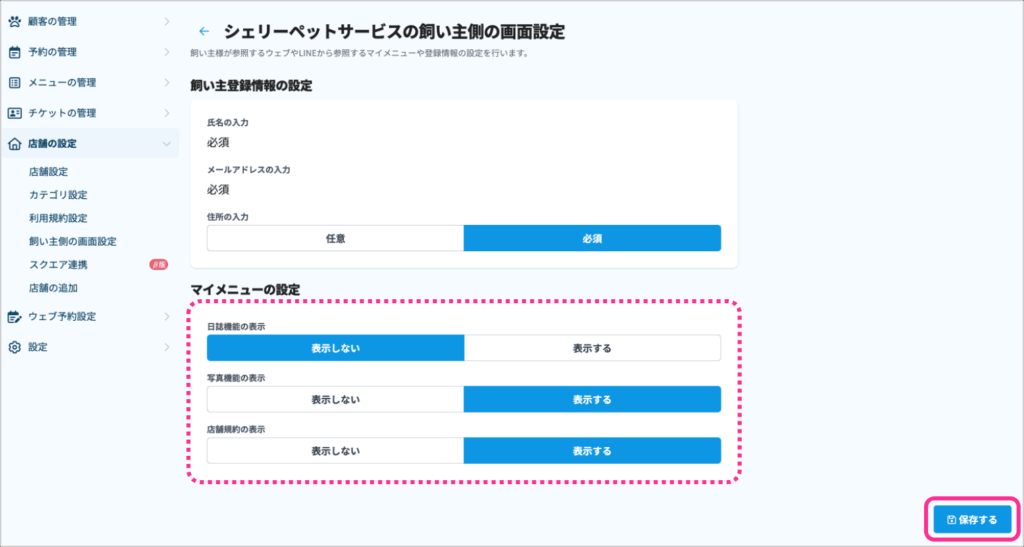The width and height of the screenshot is (1024, 547).
Task: Click the house icon for 店舗の設定
Action: coord(14,144)
